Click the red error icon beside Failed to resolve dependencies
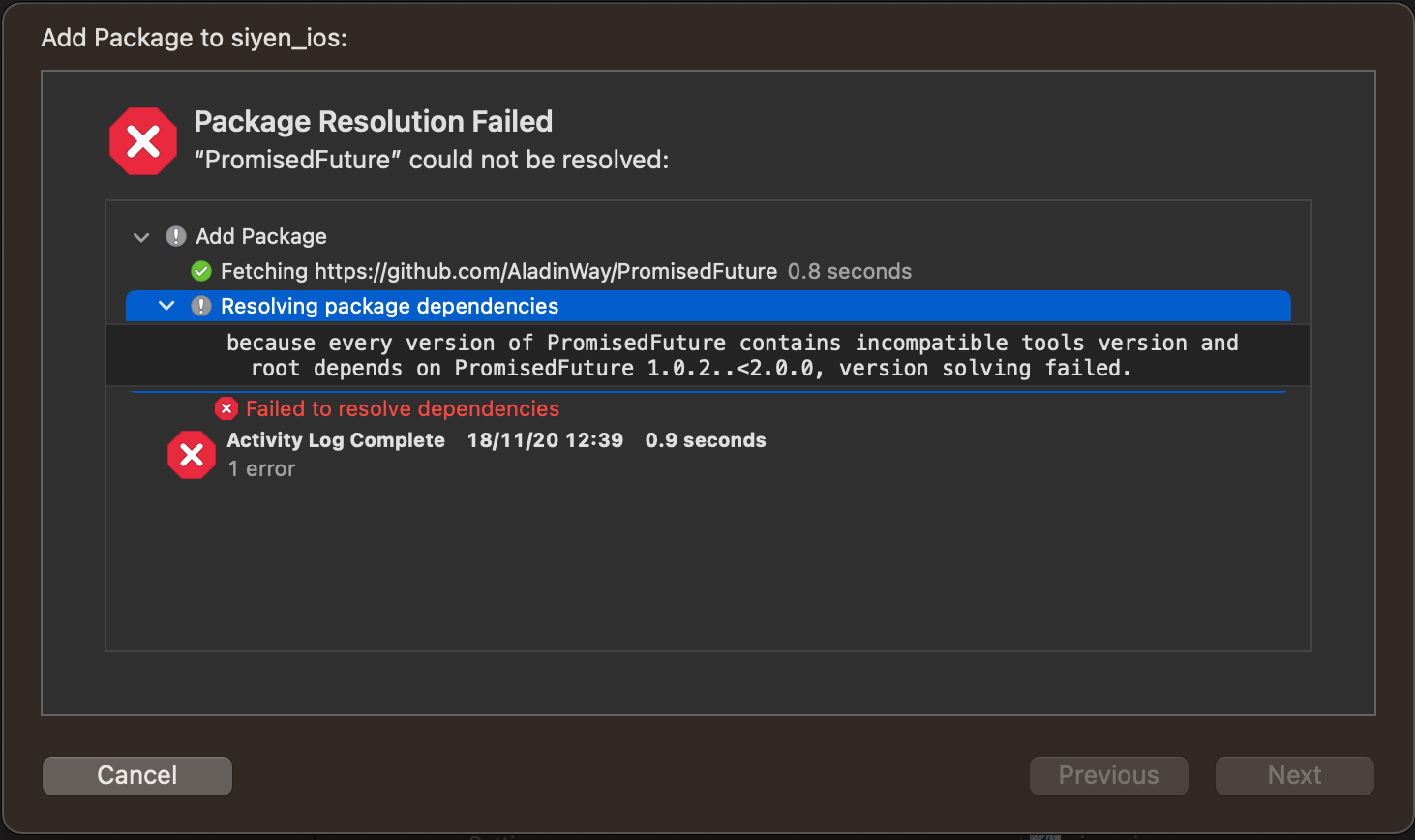 coord(226,408)
